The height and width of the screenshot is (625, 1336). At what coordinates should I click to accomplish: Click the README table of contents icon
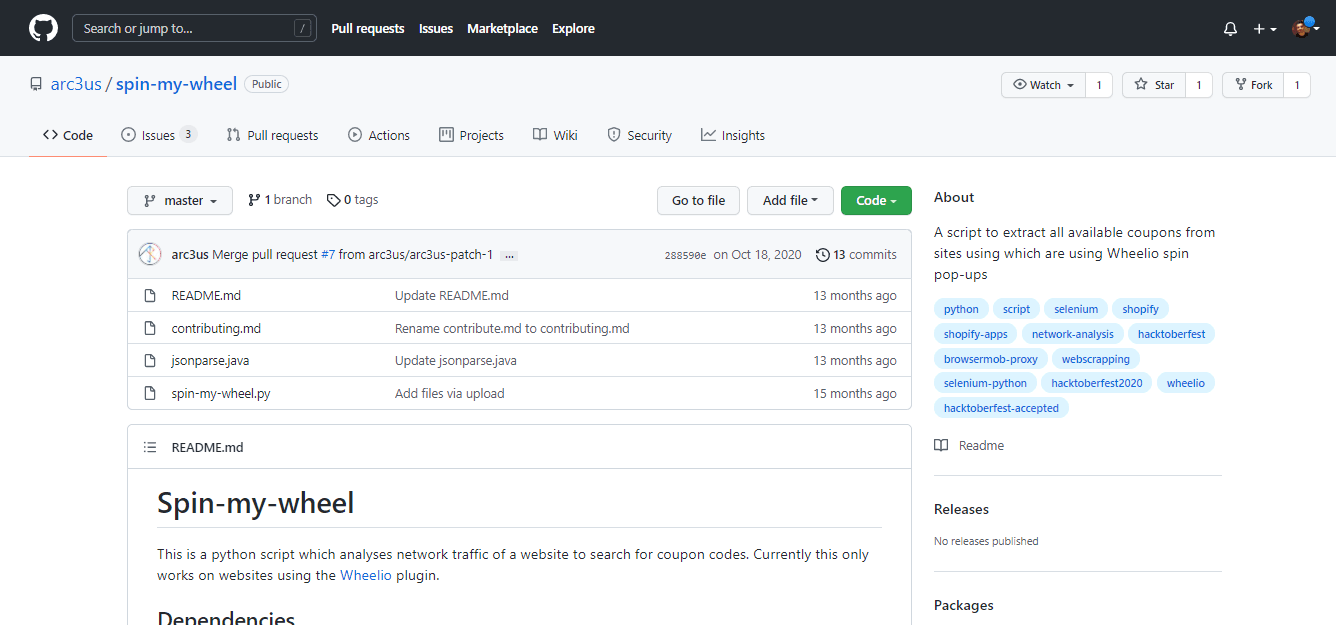(x=150, y=447)
